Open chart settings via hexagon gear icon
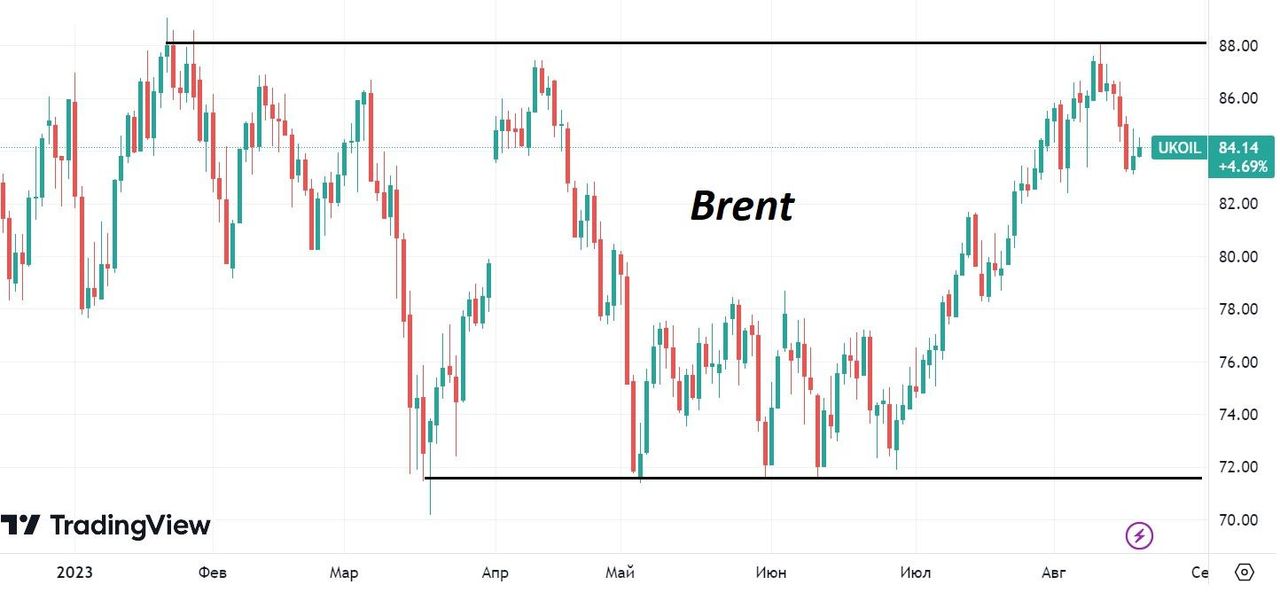 (x=1244, y=572)
